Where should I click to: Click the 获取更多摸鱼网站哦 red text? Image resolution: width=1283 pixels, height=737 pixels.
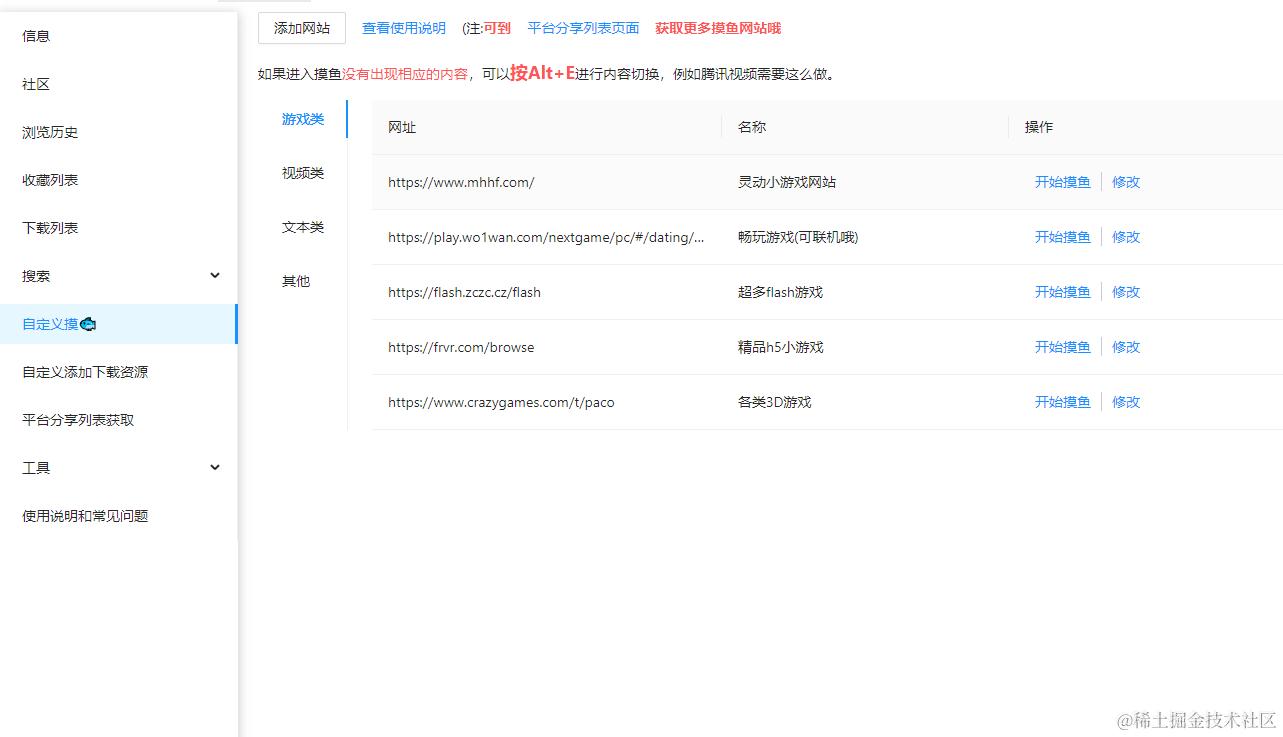pyautogui.click(x=718, y=28)
